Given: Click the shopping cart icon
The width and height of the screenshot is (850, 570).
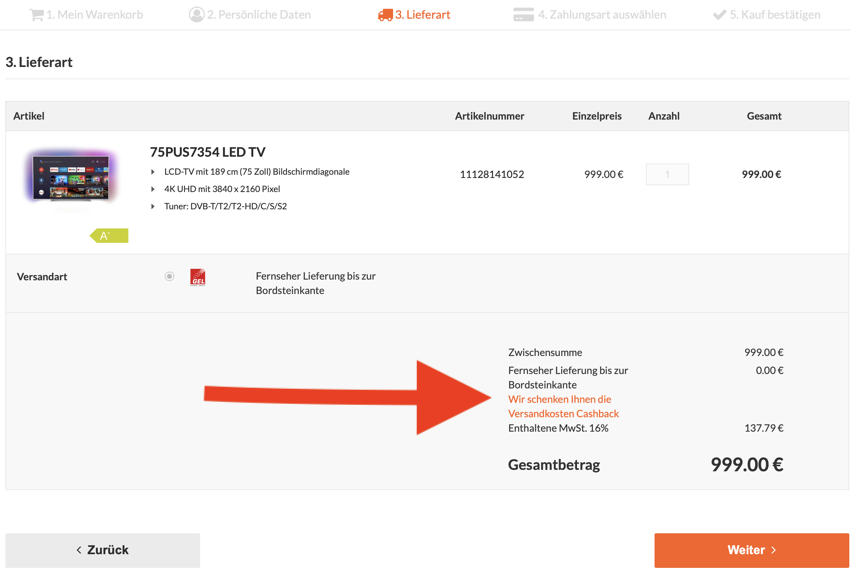Looking at the screenshot, I should click(x=36, y=15).
